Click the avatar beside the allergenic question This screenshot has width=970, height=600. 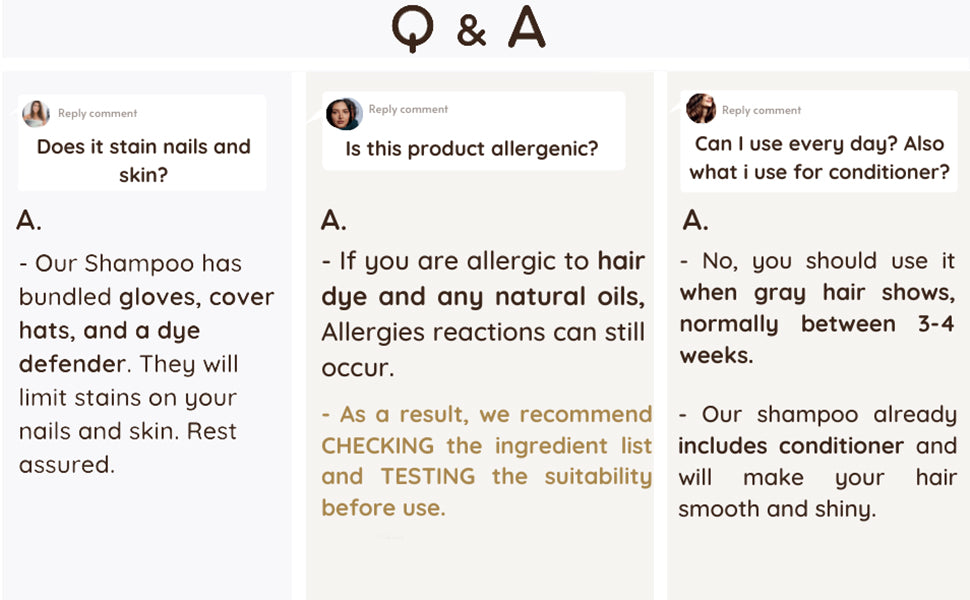point(343,113)
